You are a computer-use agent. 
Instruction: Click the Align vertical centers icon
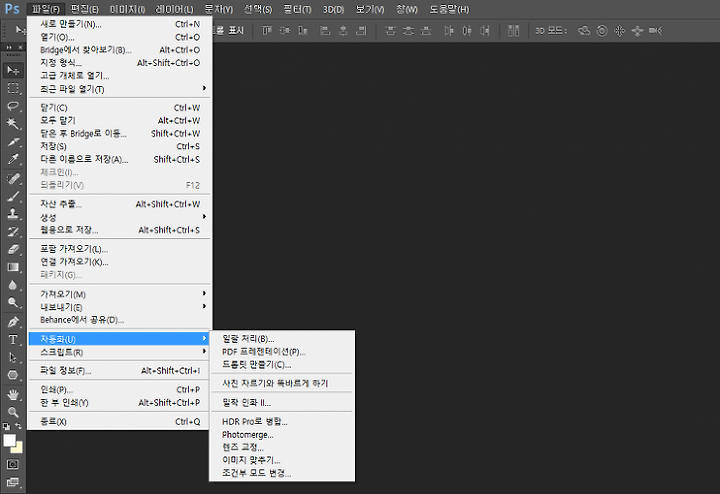tap(285, 31)
